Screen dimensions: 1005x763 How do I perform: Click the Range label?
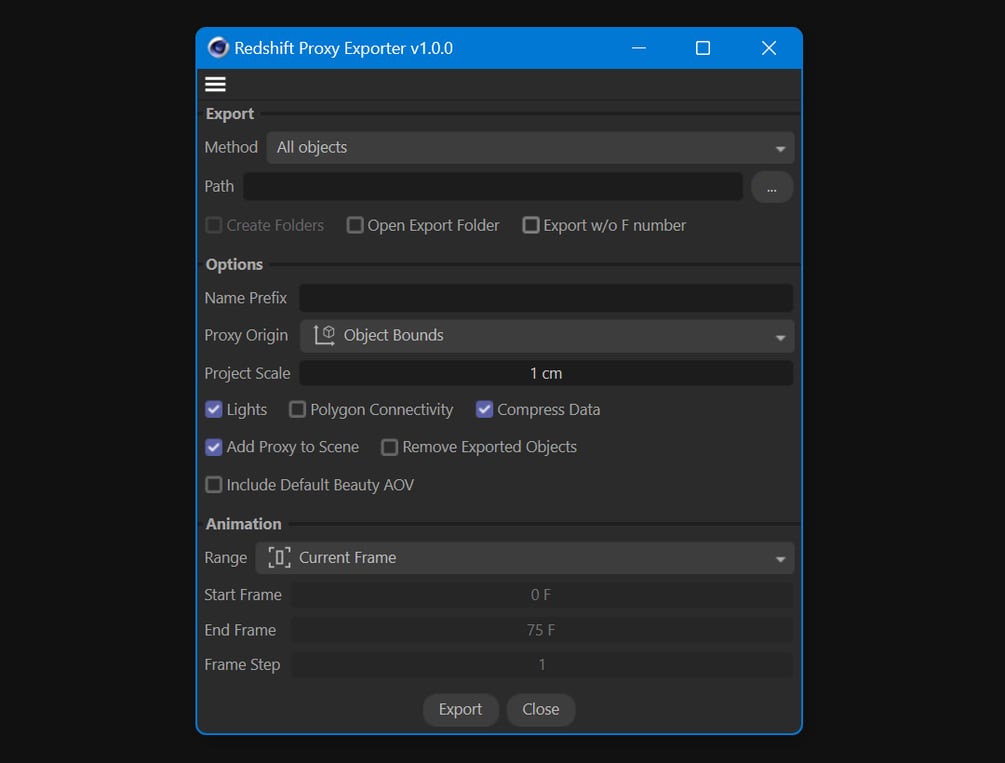226,558
